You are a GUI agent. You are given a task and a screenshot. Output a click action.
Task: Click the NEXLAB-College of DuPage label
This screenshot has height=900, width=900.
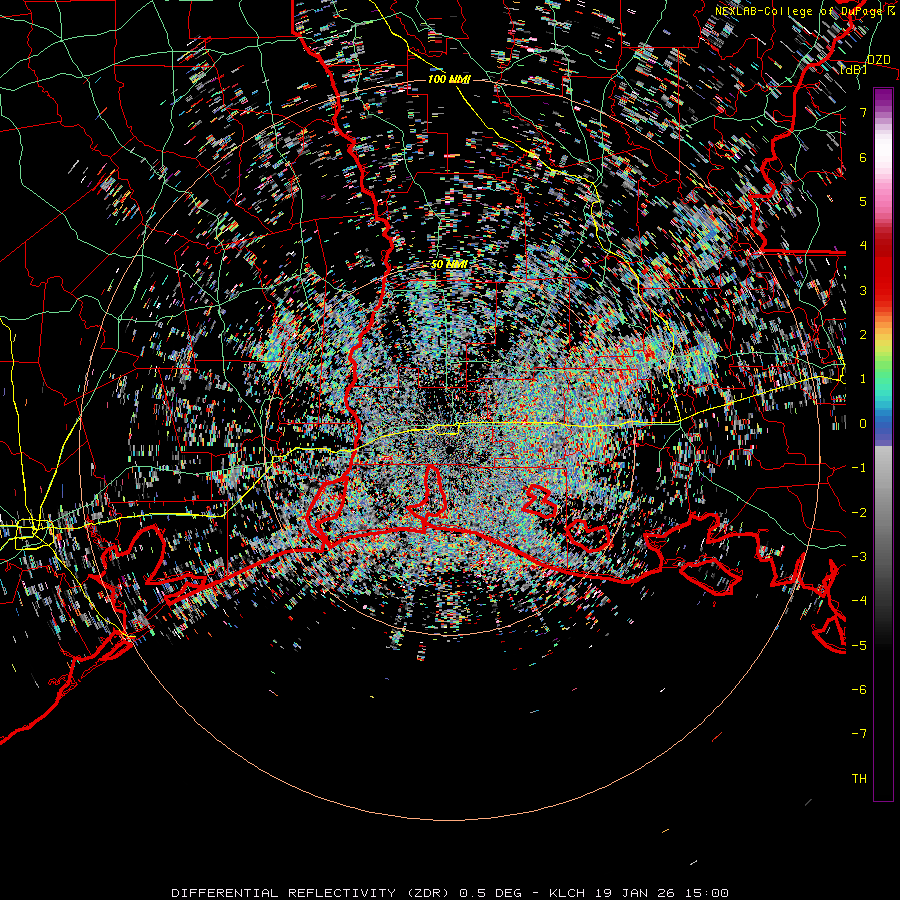(799, 11)
